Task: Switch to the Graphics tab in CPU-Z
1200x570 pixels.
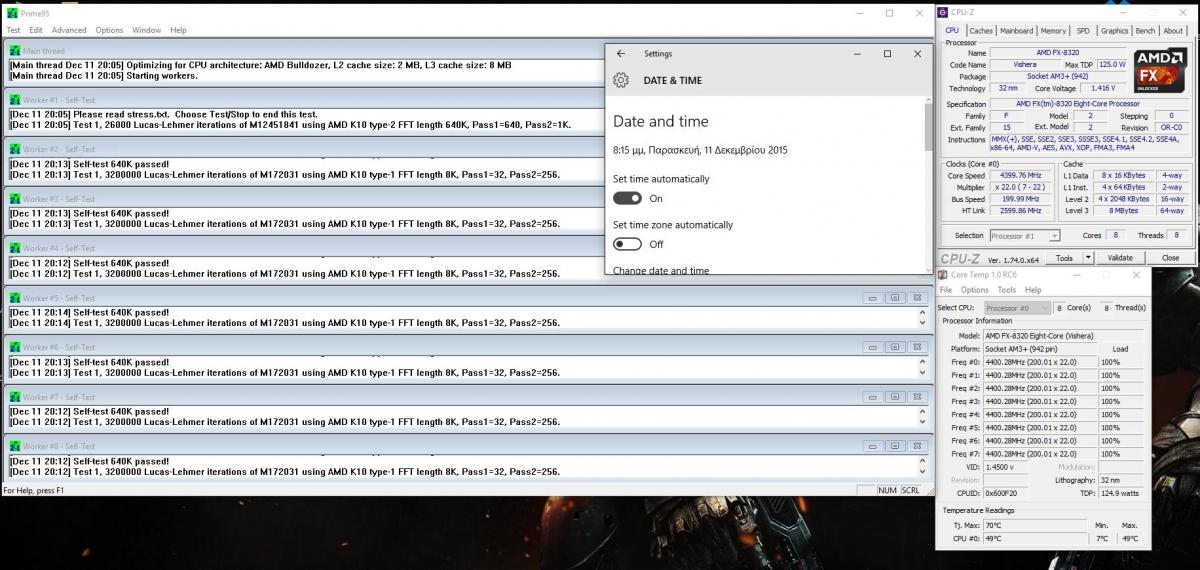Action: coord(1114,31)
